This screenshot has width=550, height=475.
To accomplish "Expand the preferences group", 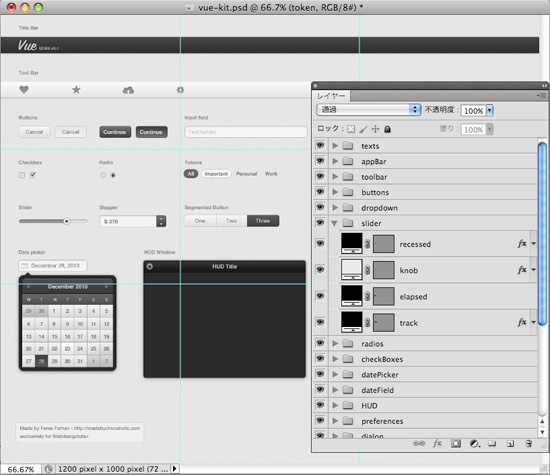I will [335, 421].
